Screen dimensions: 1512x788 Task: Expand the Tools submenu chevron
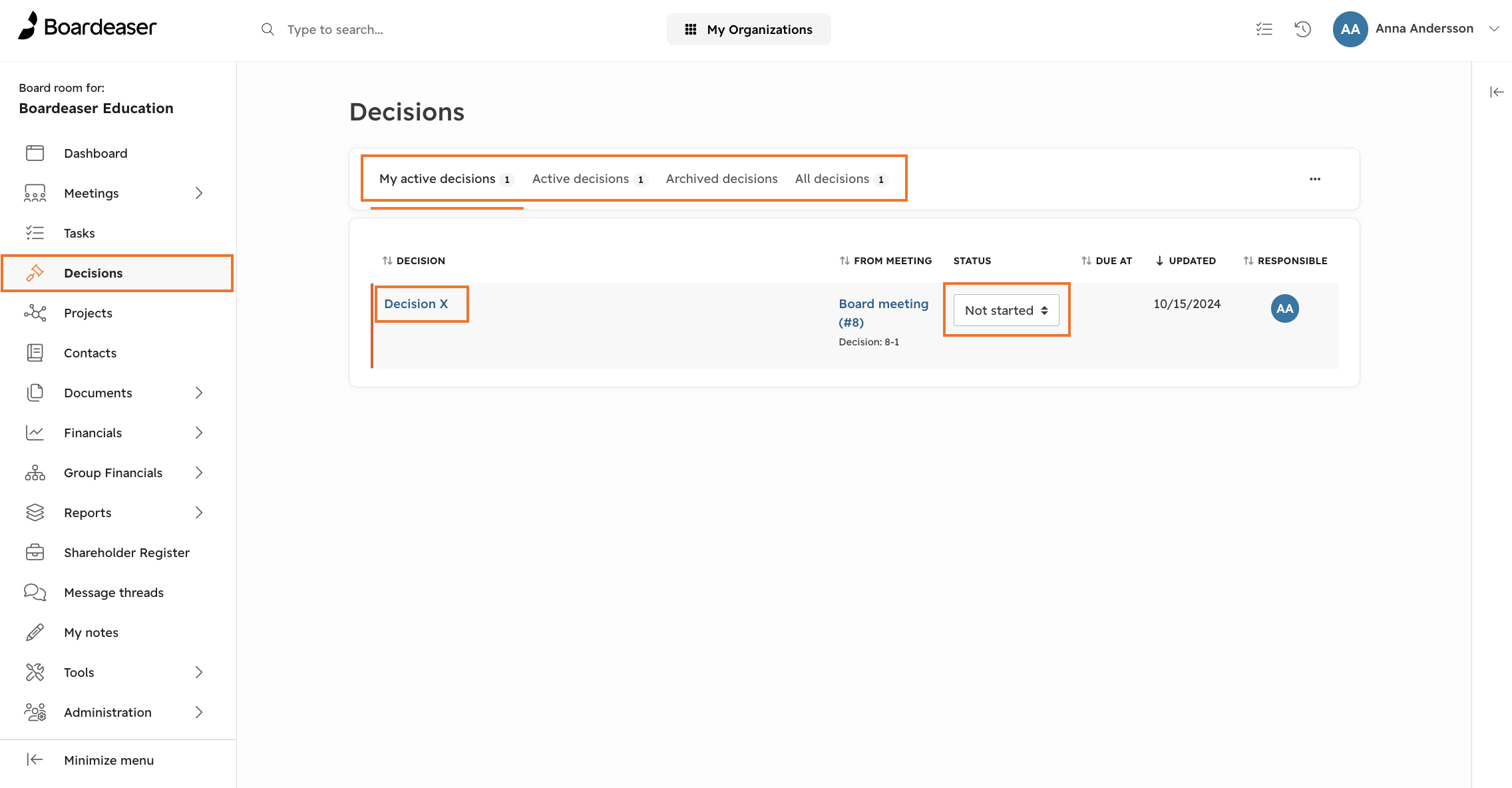199,672
